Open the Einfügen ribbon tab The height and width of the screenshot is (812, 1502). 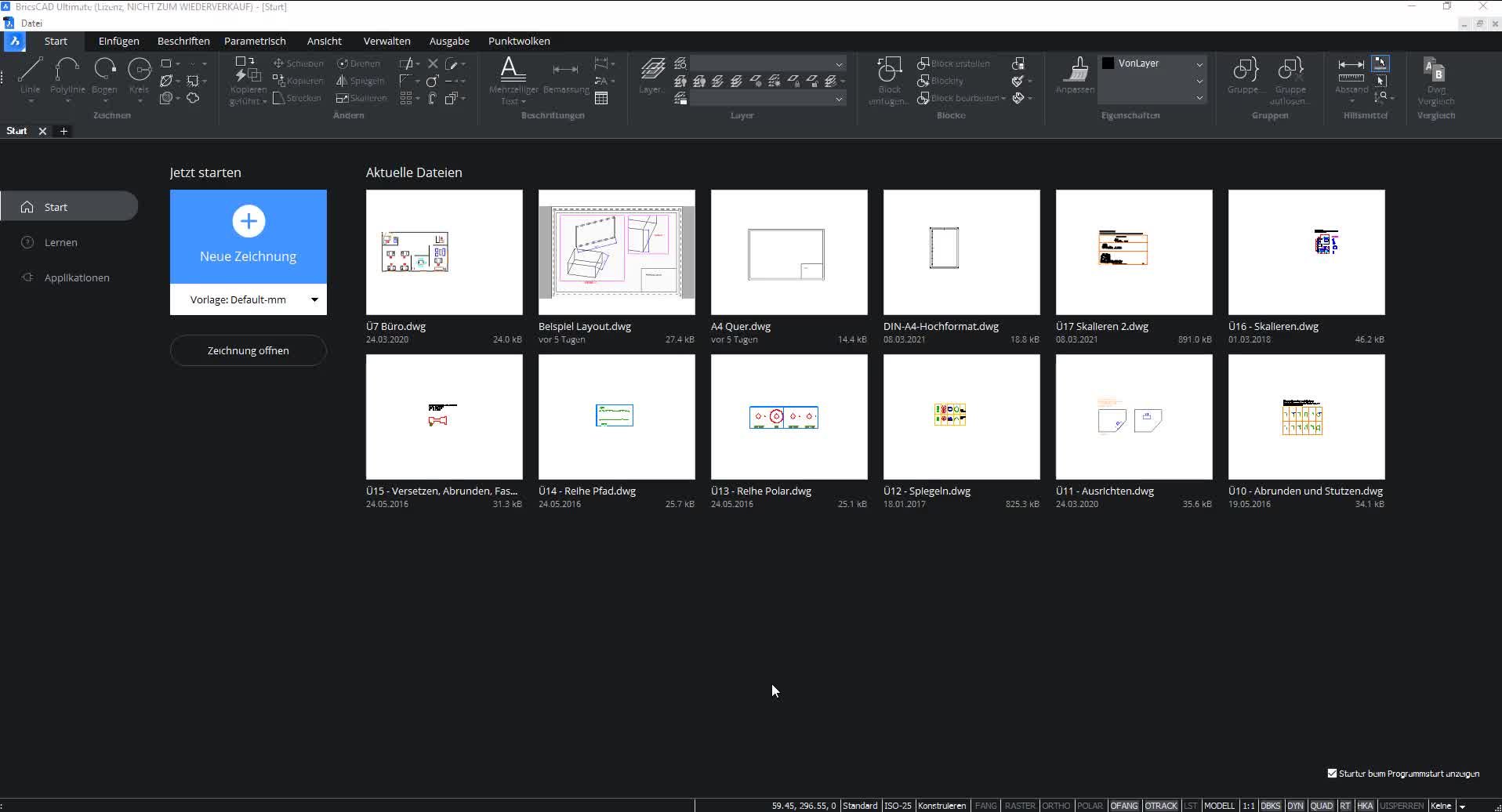pyautogui.click(x=119, y=41)
